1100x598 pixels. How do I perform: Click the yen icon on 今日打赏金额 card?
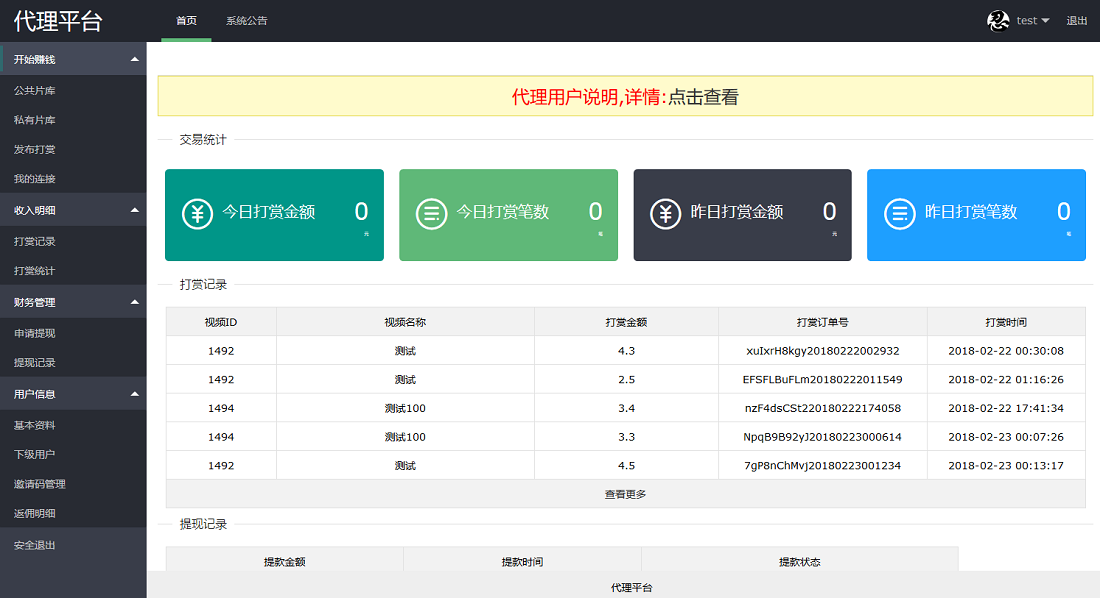click(197, 214)
